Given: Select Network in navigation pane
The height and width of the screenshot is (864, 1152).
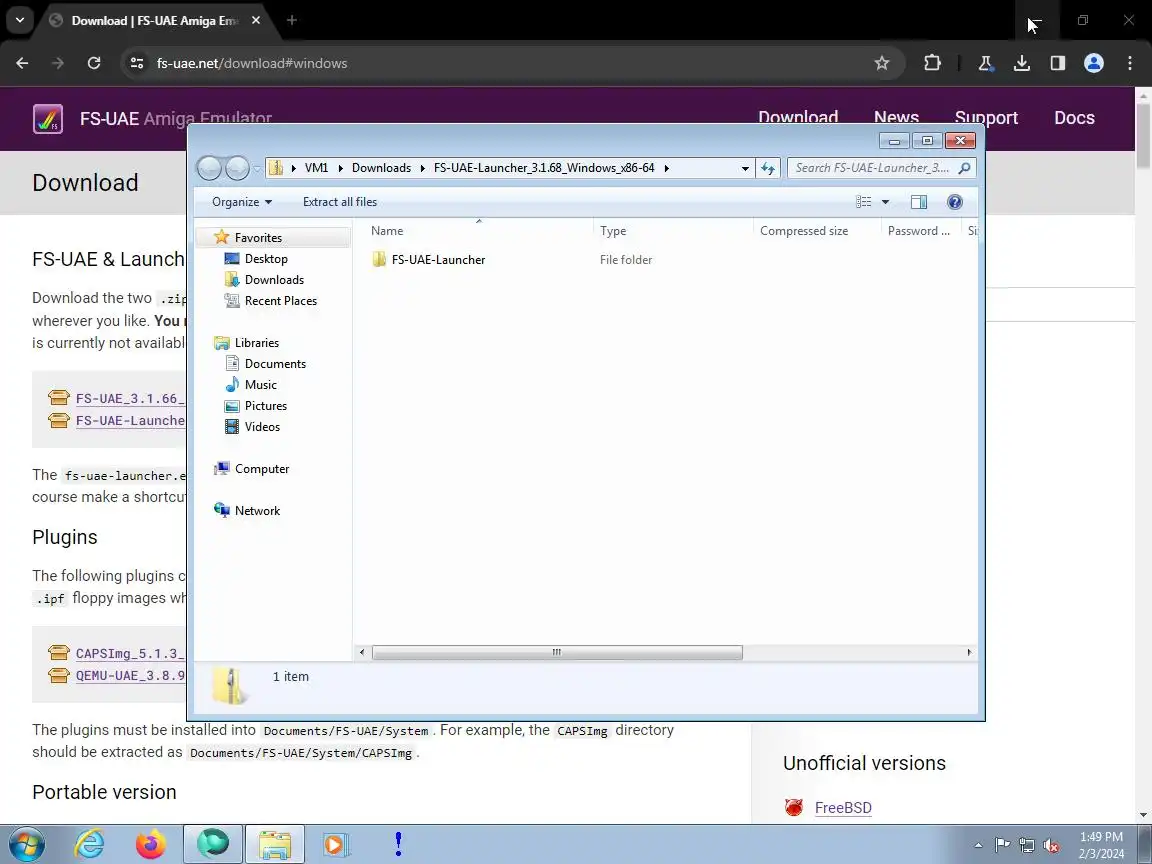Looking at the screenshot, I should point(257,511).
